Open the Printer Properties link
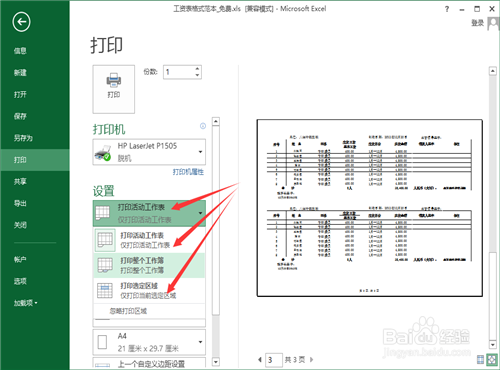Viewport: 500px width, 370px height. pos(188,172)
